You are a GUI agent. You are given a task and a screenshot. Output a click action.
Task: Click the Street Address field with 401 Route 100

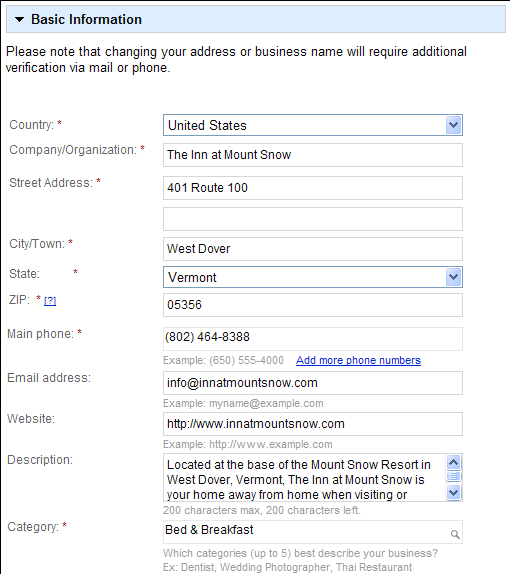tap(313, 188)
